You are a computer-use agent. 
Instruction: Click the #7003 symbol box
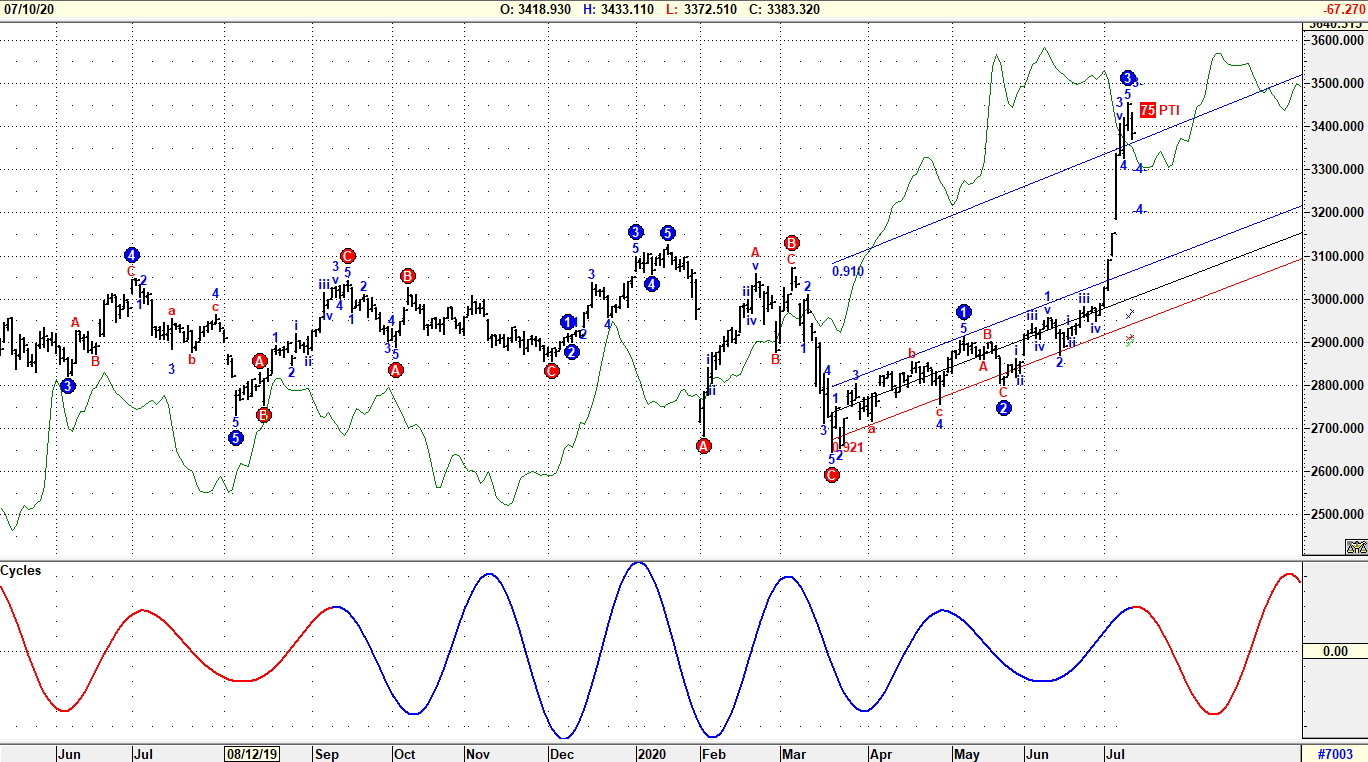click(x=1334, y=754)
